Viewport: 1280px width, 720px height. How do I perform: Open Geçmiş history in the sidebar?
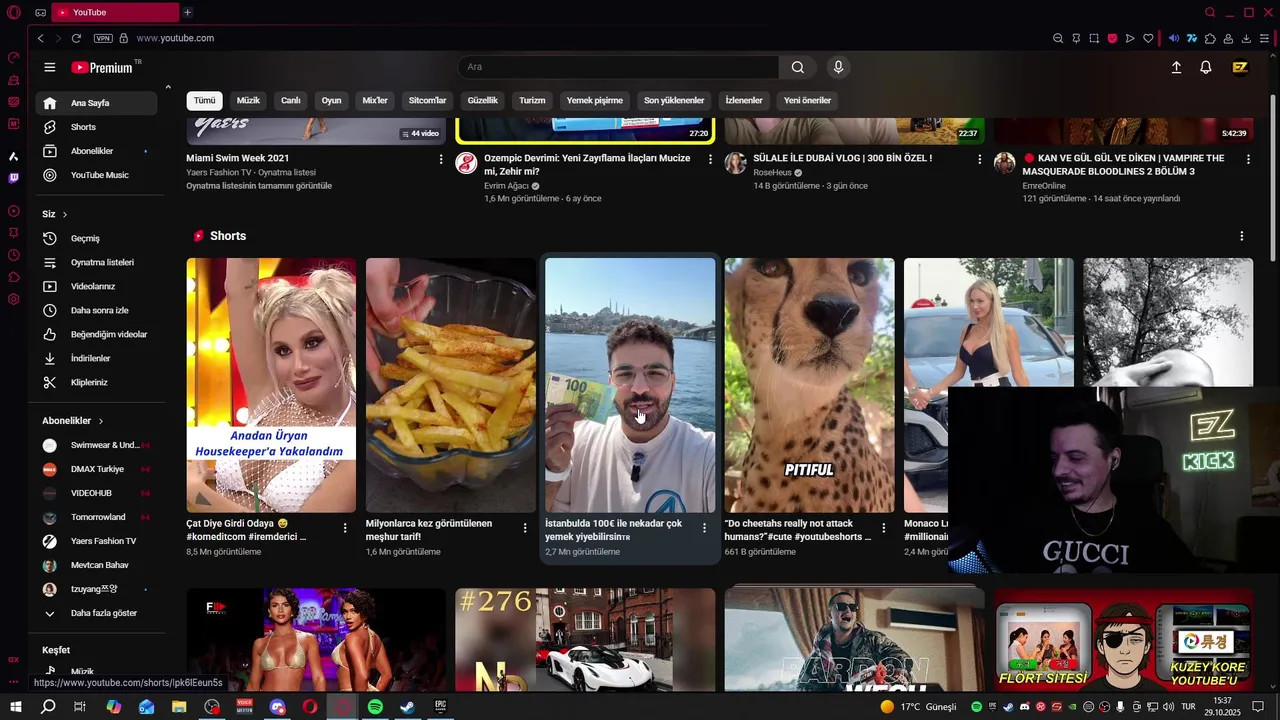click(96, 238)
